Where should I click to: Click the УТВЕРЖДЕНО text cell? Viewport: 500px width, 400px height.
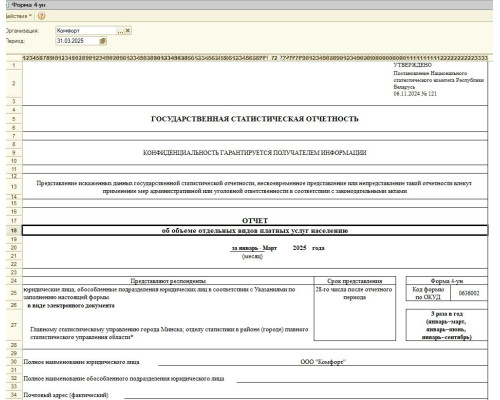412,65
